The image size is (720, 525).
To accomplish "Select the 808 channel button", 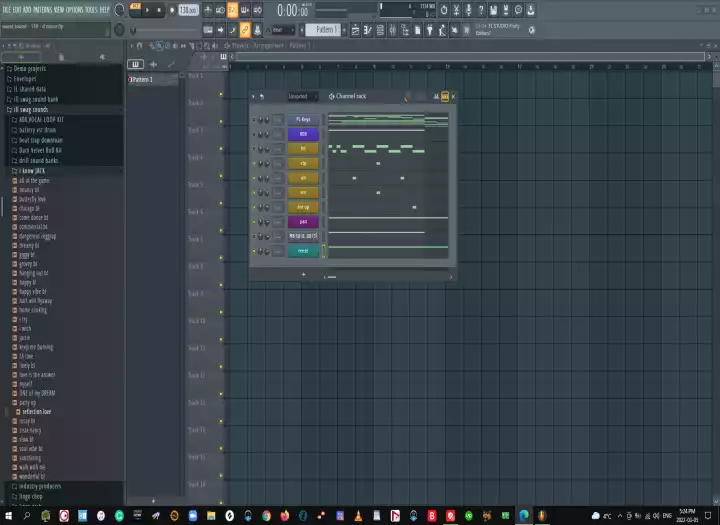I will tap(303, 135).
